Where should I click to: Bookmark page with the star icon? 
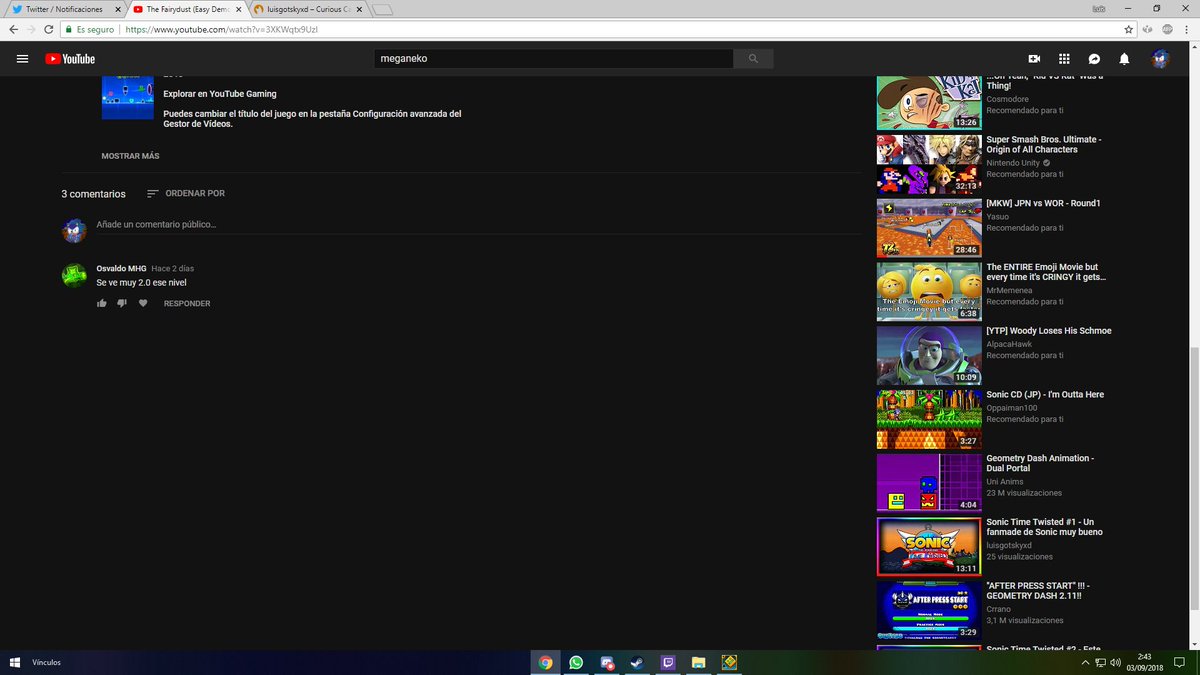(1129, 30)
